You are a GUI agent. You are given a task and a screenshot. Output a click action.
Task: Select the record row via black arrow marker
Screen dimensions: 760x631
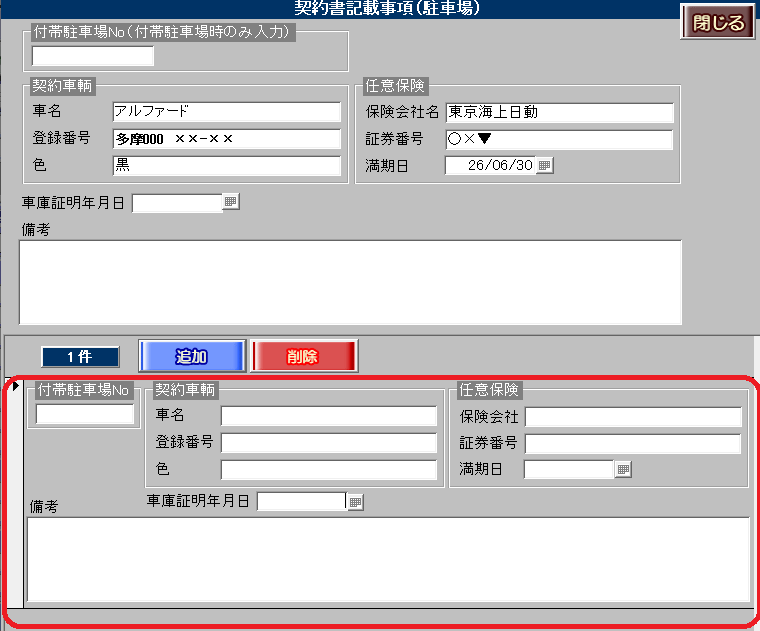coord(16,386)
